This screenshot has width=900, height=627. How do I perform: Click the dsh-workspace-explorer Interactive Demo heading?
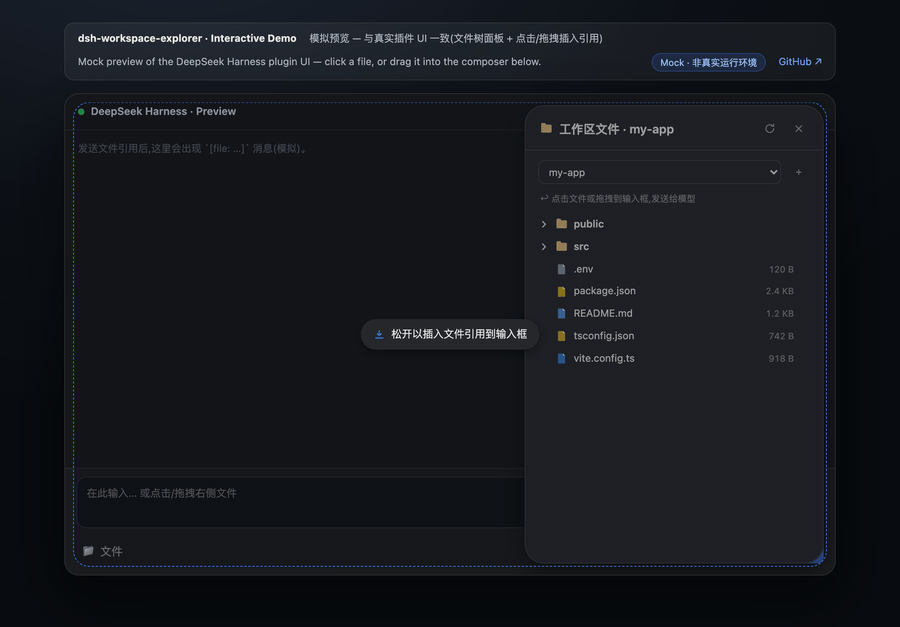click(187, 38)
